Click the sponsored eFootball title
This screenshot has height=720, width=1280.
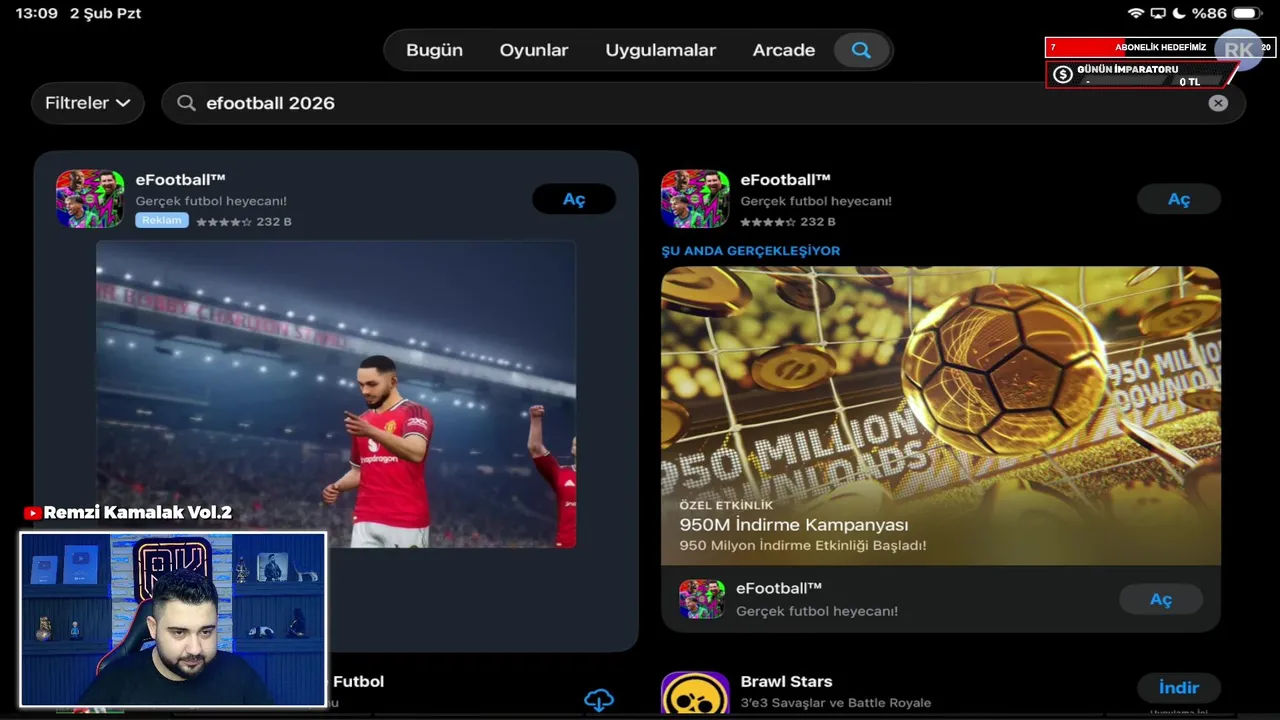coord(180,180)
